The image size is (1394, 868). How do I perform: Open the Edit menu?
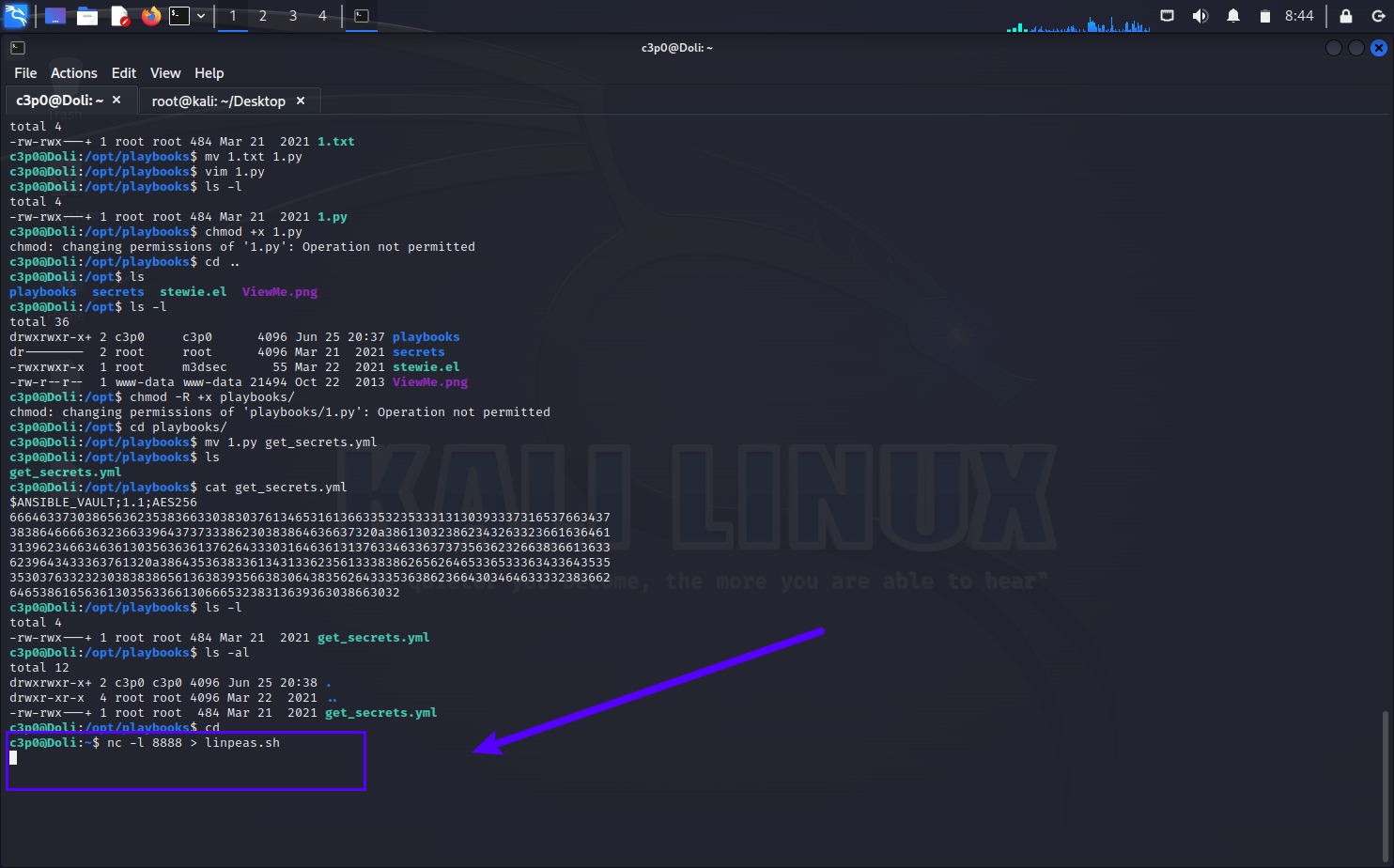[124, 73]
